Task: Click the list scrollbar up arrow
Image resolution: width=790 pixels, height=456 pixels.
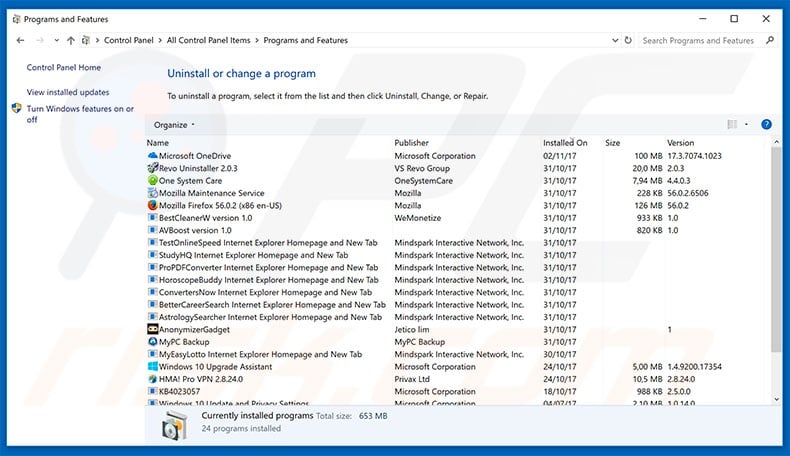Action: [776, 143]
